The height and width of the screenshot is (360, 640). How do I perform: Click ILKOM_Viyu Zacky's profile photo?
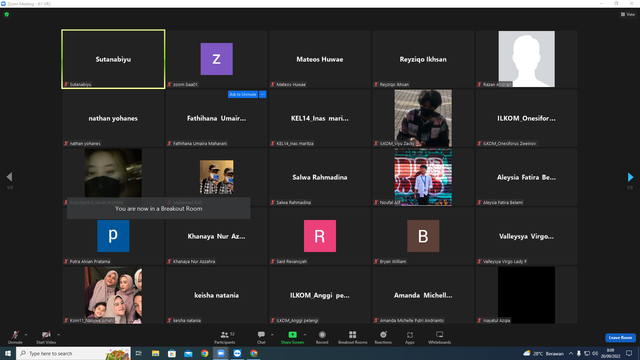point(423,118)
